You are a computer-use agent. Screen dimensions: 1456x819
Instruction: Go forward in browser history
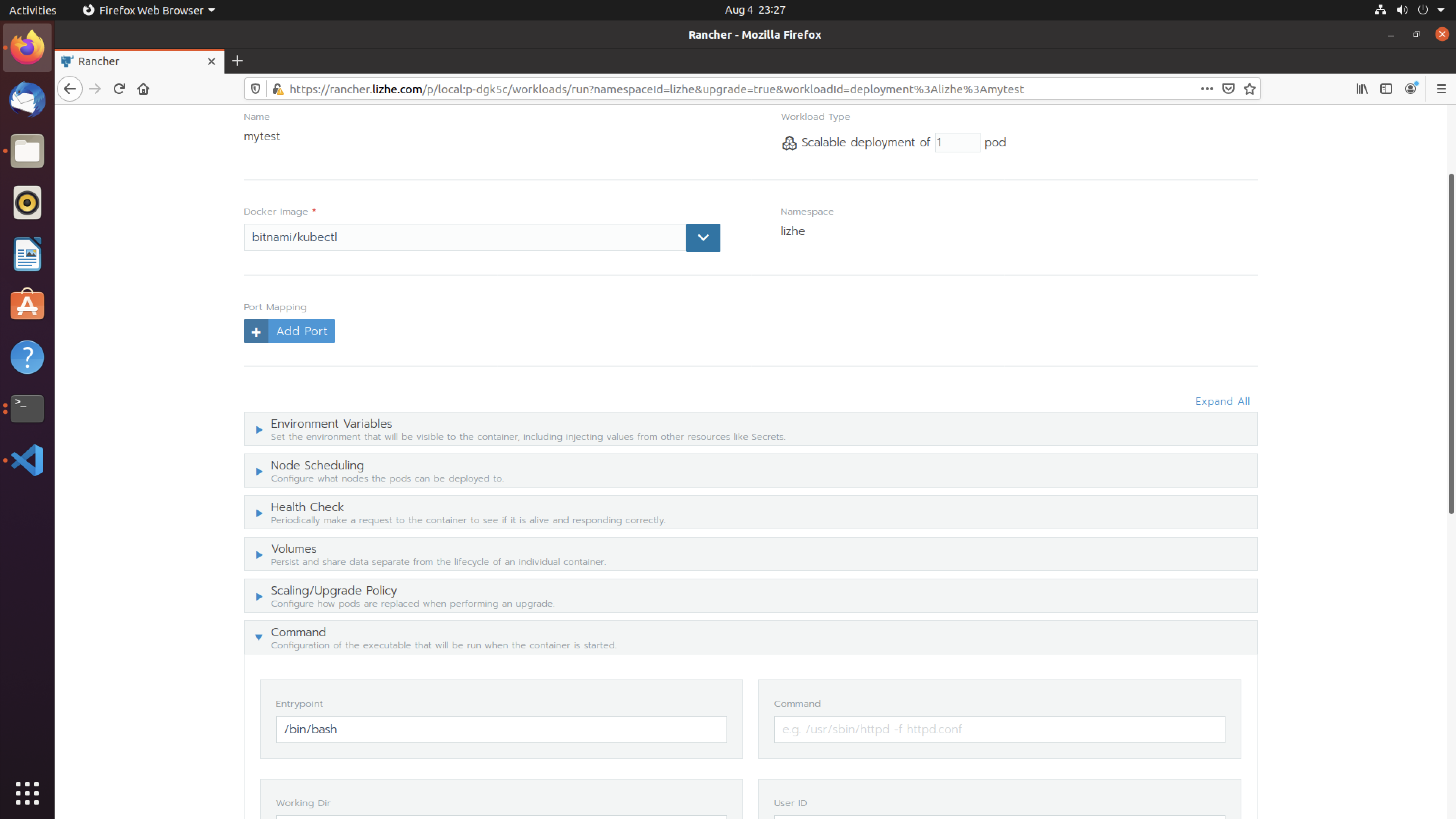click(x=95, y=89)
